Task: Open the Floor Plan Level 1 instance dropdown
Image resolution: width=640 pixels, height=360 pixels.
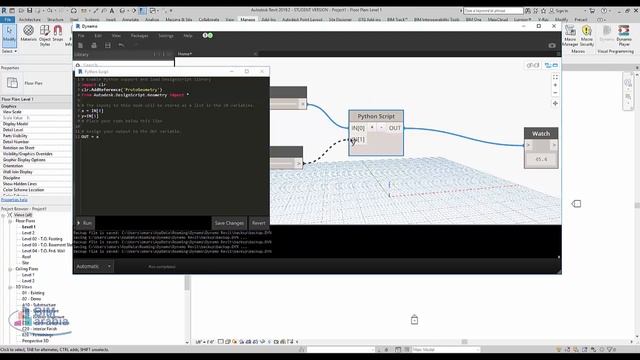Action: click(x=36, y=99)
